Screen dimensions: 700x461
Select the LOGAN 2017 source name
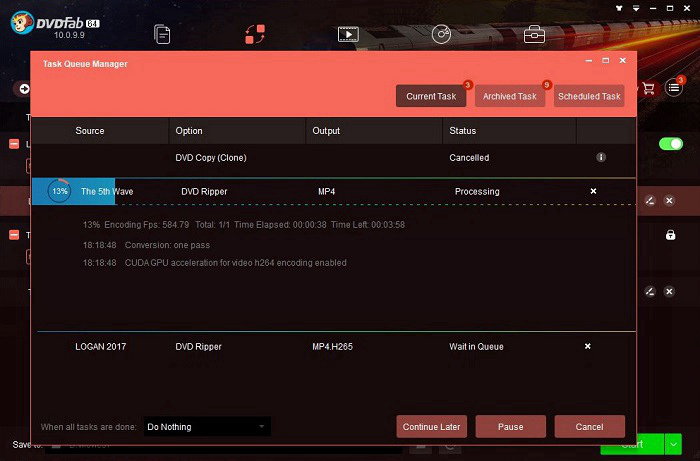point(100,346)
